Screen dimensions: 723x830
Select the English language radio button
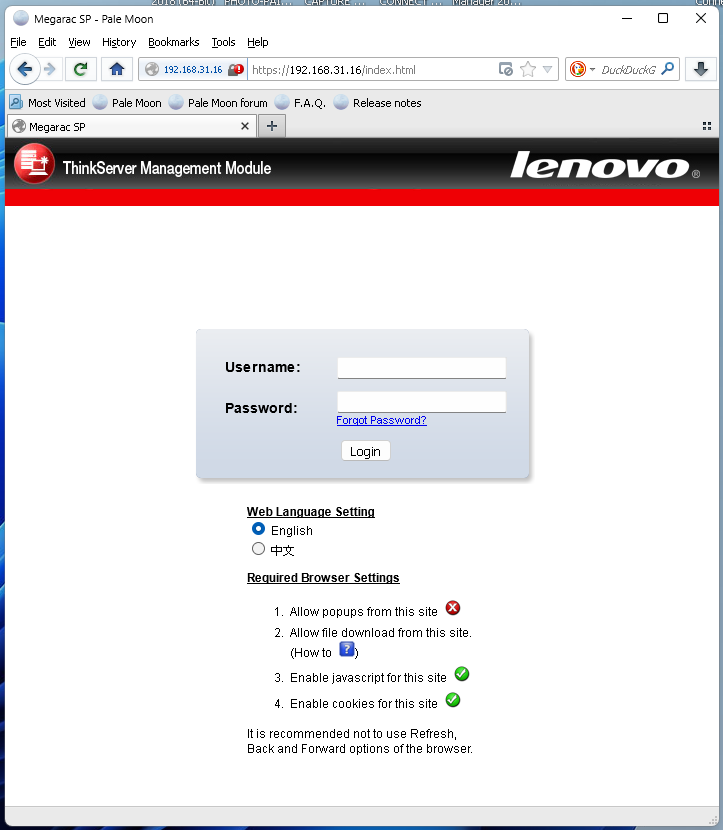click(258, 529)
